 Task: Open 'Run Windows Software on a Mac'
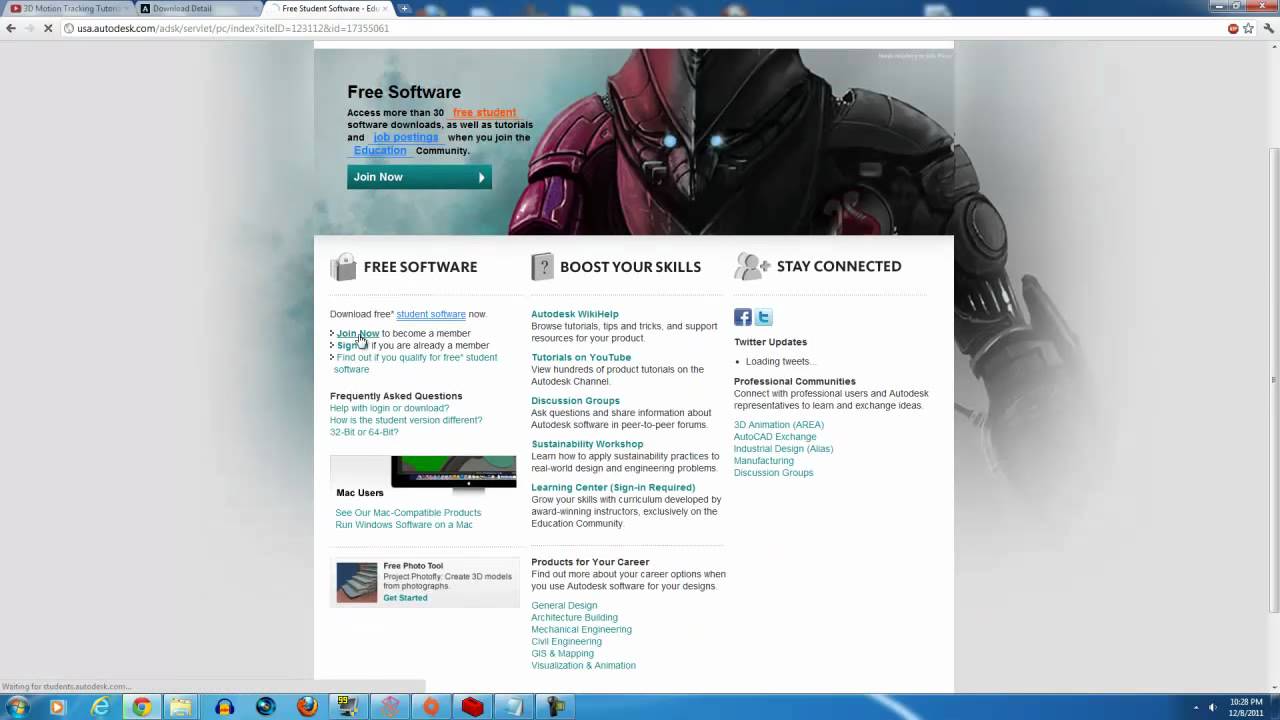click(x=404, y=525)
